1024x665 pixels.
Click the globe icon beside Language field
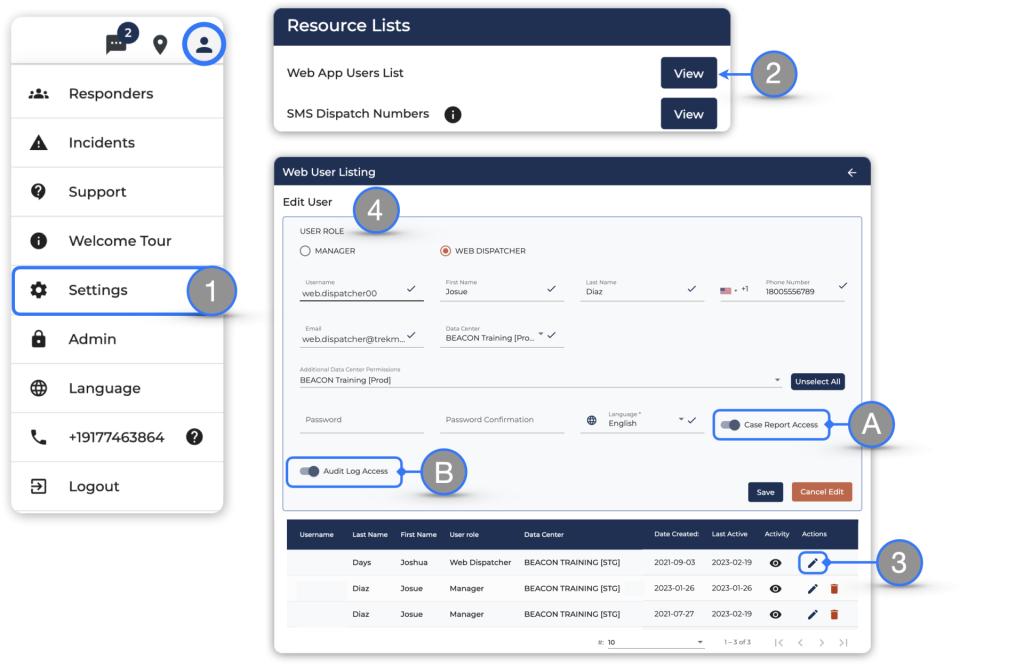[x=591, y=421]
